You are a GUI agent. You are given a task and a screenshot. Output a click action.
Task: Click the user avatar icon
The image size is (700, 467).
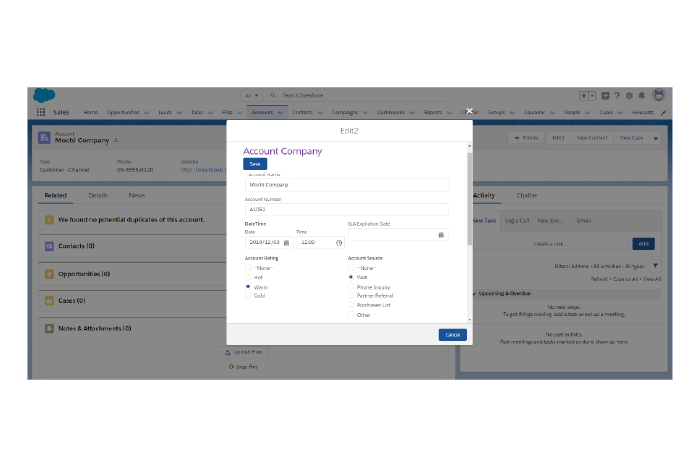pyautogui.click(x=659, y=95)
